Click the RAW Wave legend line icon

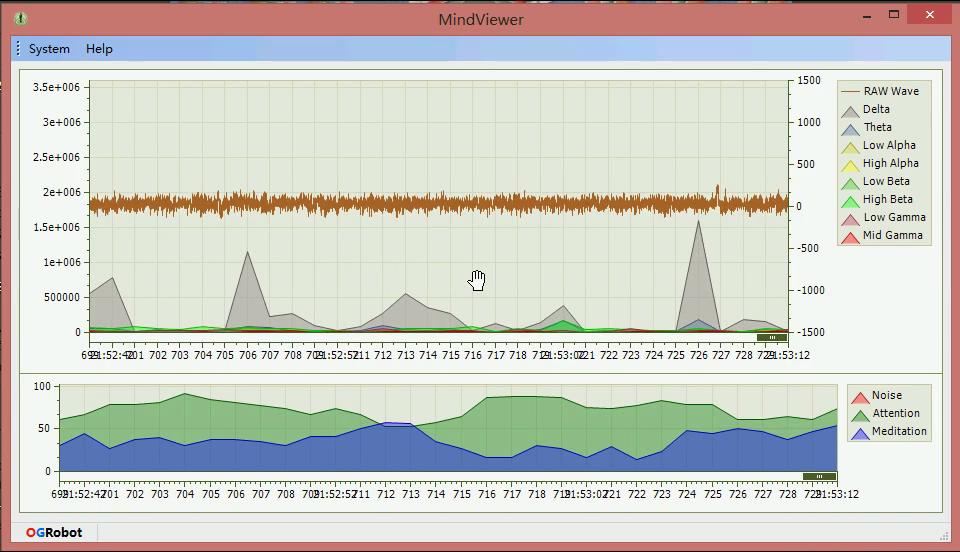coord(850,91)
